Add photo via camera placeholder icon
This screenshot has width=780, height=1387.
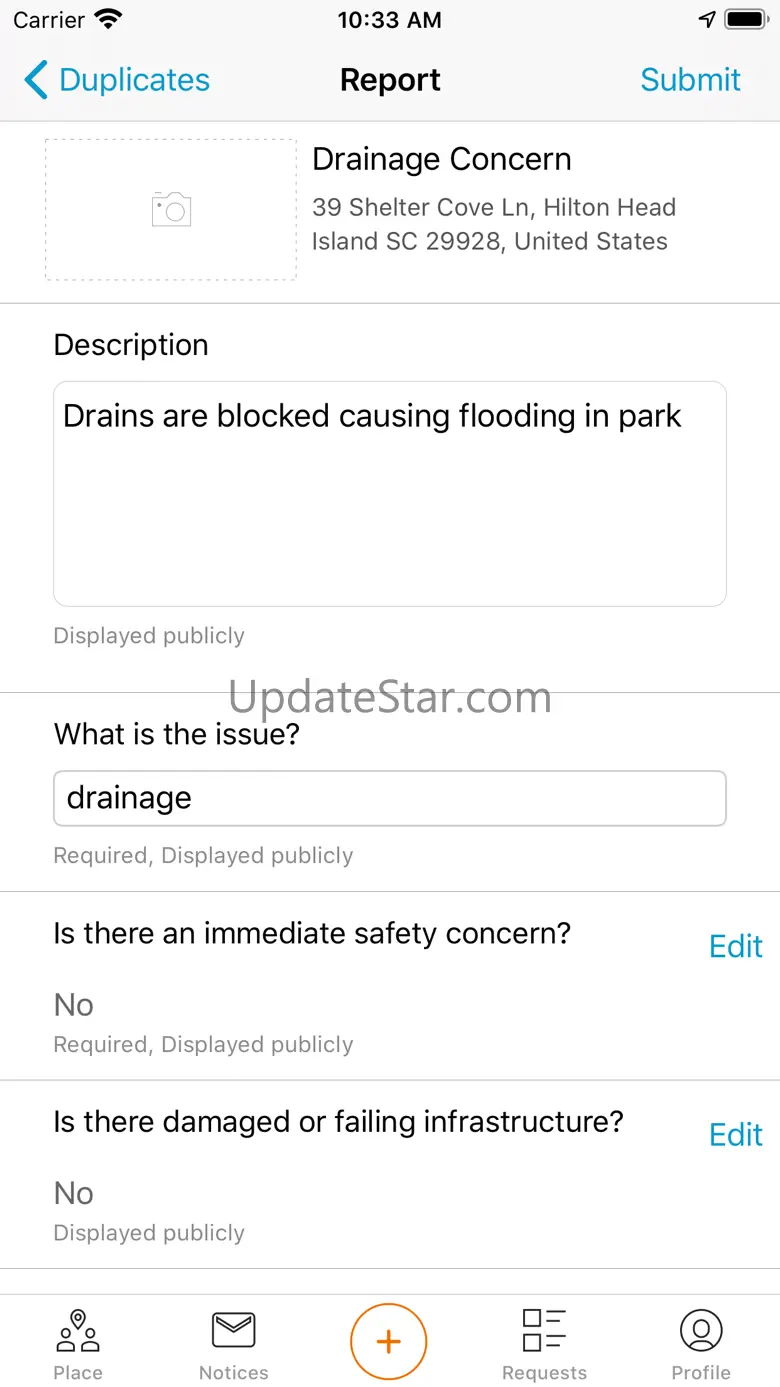tap(171, 209)
